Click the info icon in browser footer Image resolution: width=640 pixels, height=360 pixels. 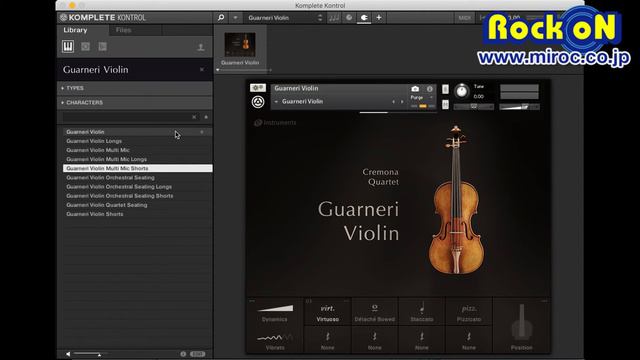coord(183,354)
